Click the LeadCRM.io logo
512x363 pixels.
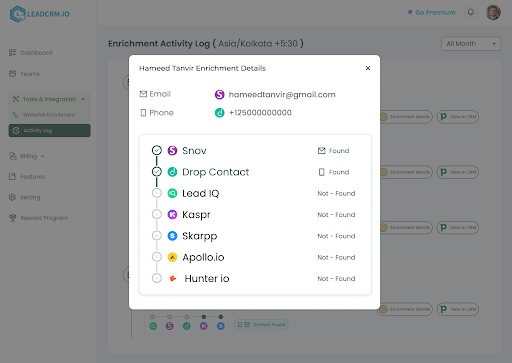tap(40, 14)
